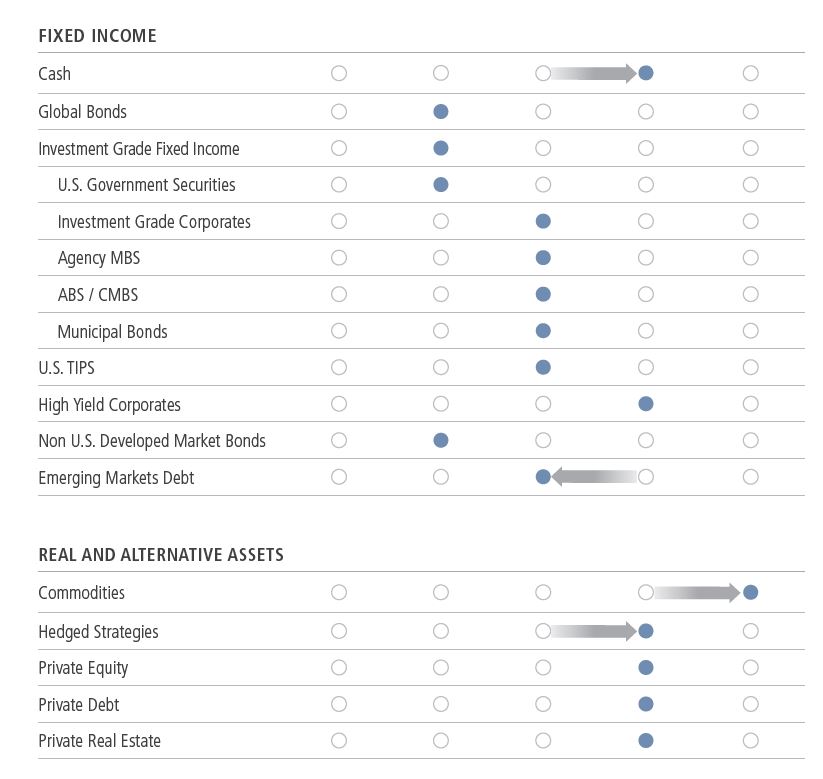Click the gray arrow in Hedged Strategies row

[x=594, y=631]
